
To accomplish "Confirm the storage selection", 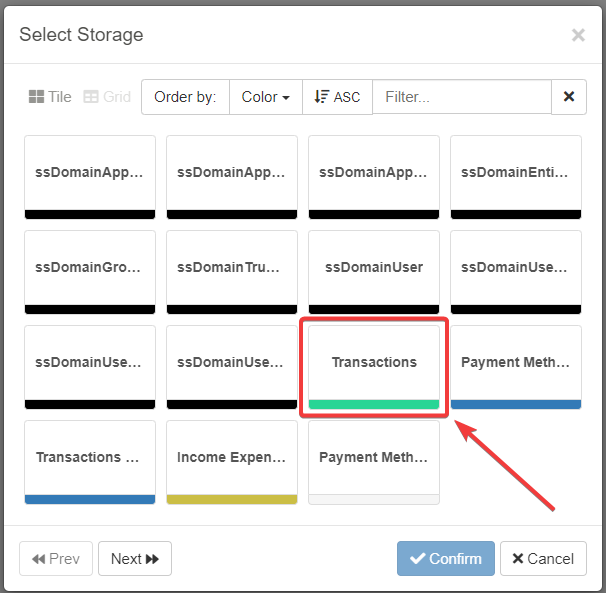I will pyautogui.click(x=445, y=559).
